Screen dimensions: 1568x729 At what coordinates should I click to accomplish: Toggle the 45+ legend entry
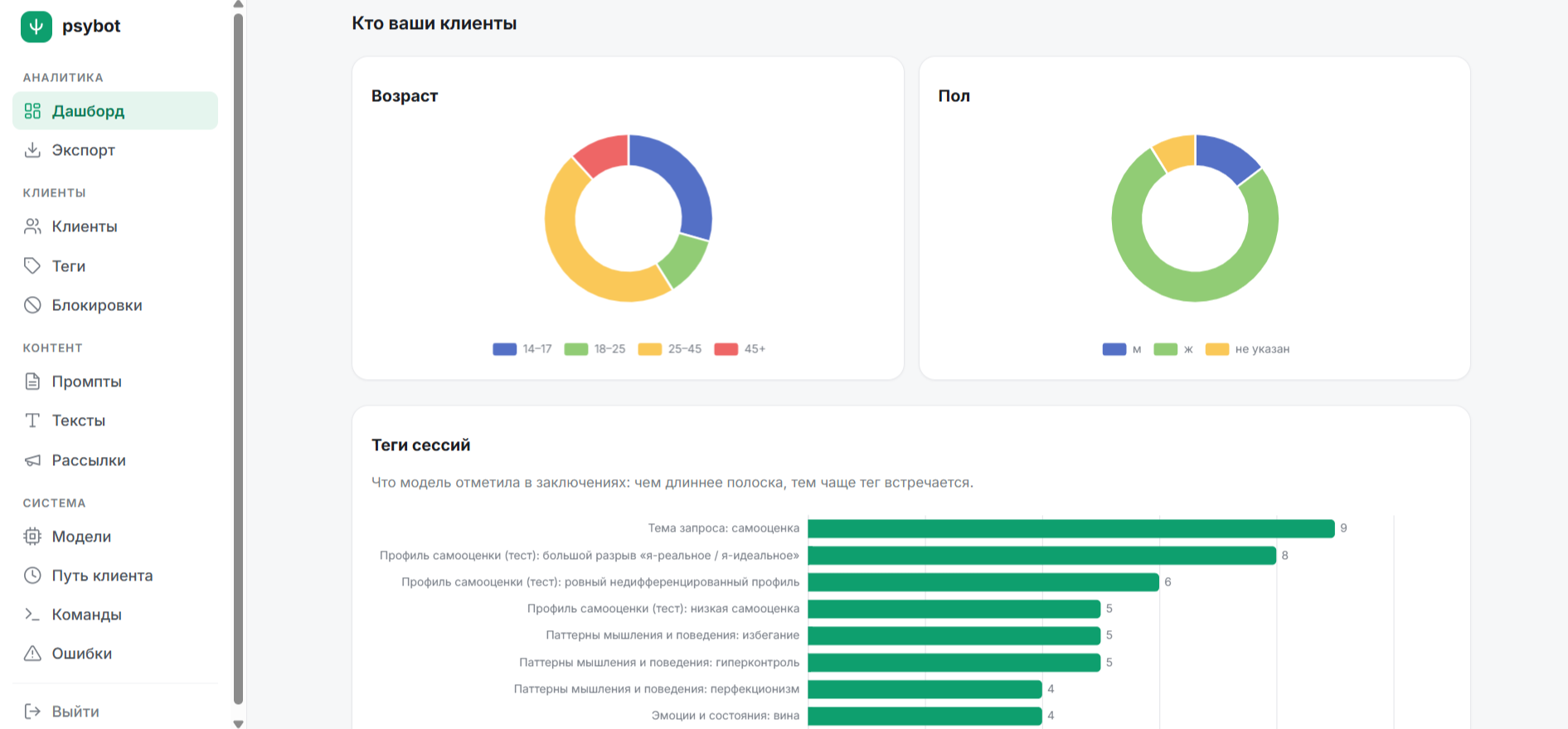740,349
